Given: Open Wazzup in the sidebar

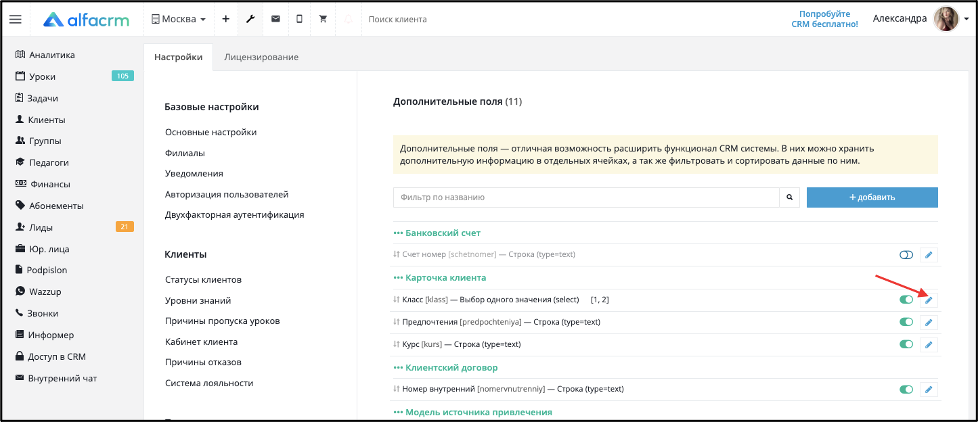Looking at the screenshot, I should point(37,292).
